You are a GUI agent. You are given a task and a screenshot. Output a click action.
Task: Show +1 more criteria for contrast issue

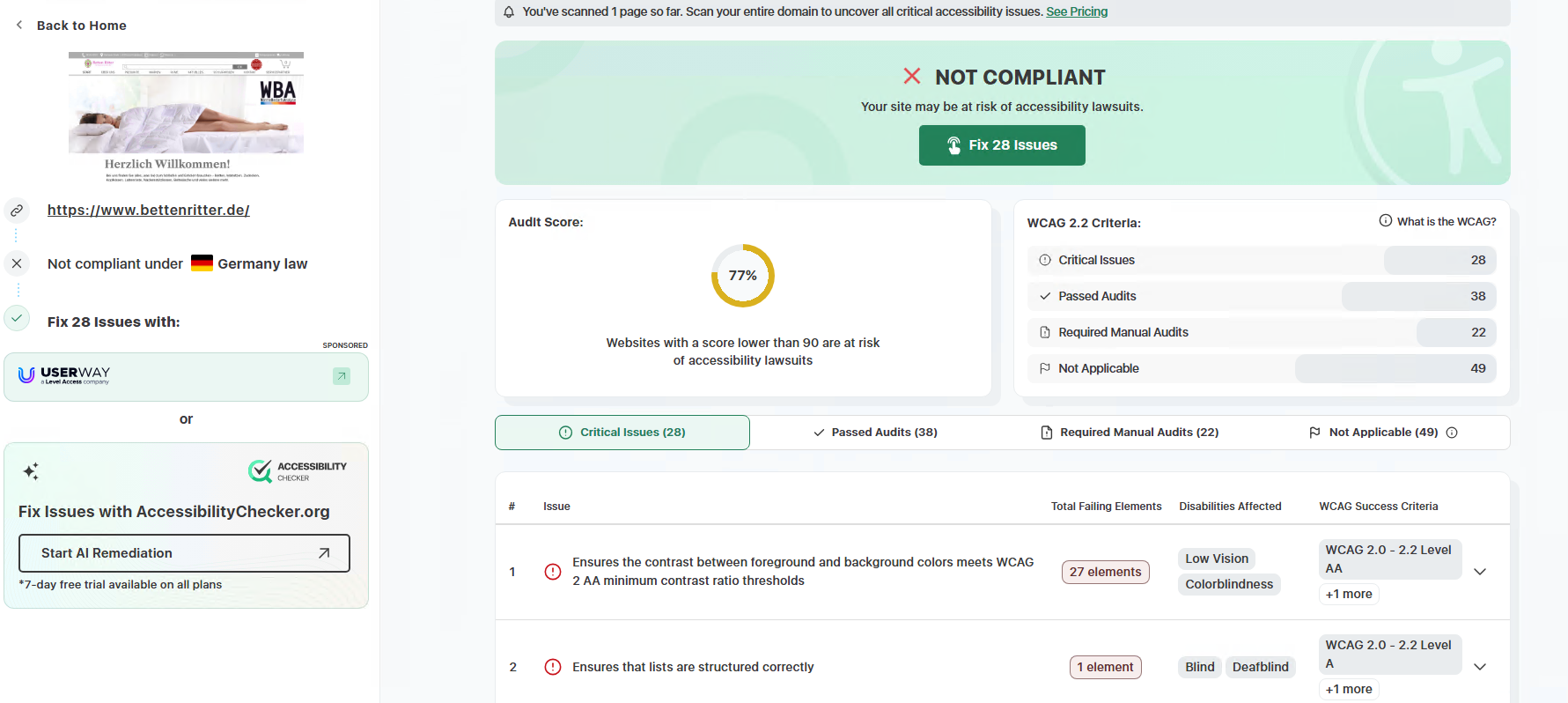pyautogui.click(x=1349, y=594)
